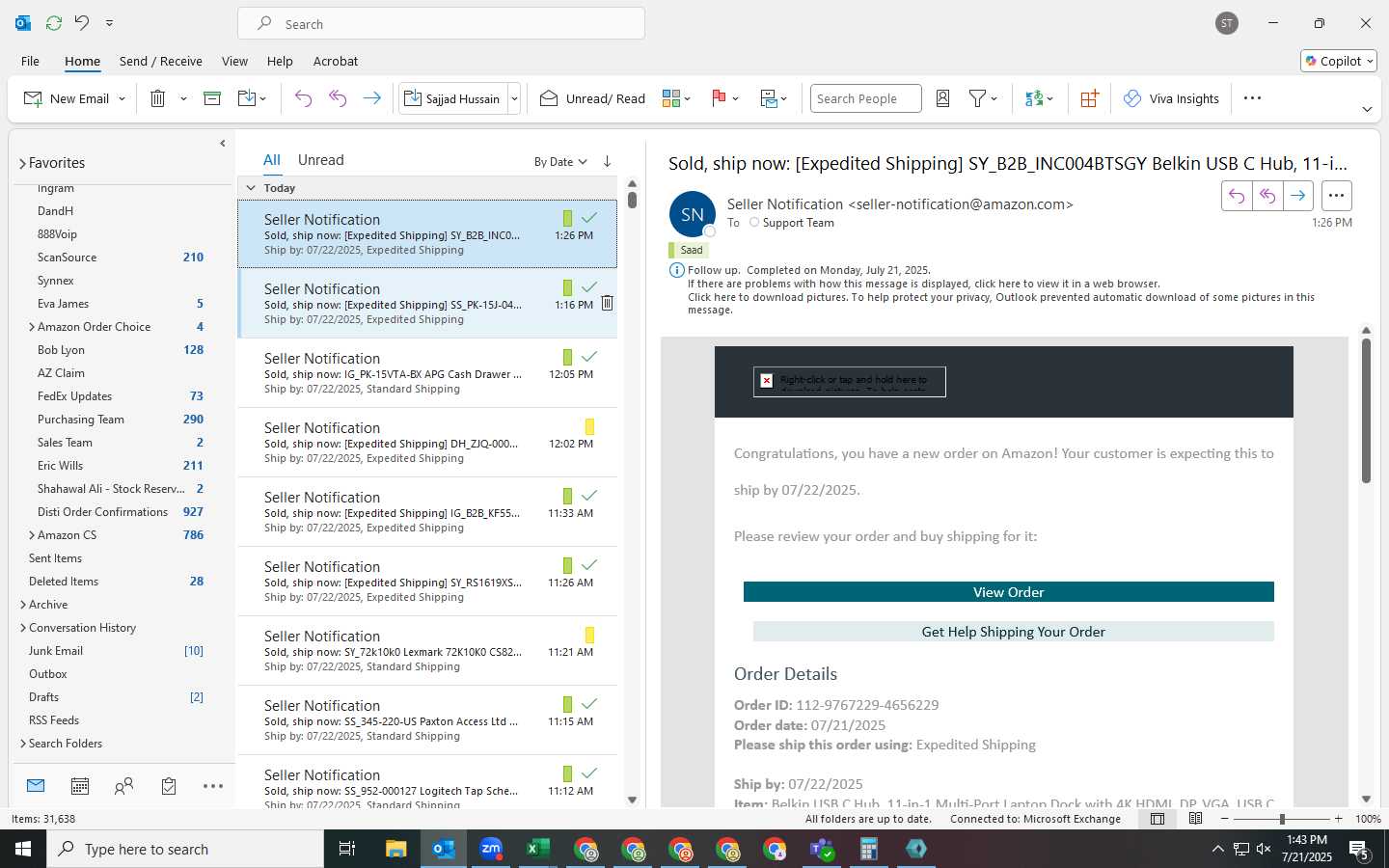The width and height of the screenshot is (1389, 868).
Task: Open Zoom from the taskbar
Action: [x=491, y=849]
